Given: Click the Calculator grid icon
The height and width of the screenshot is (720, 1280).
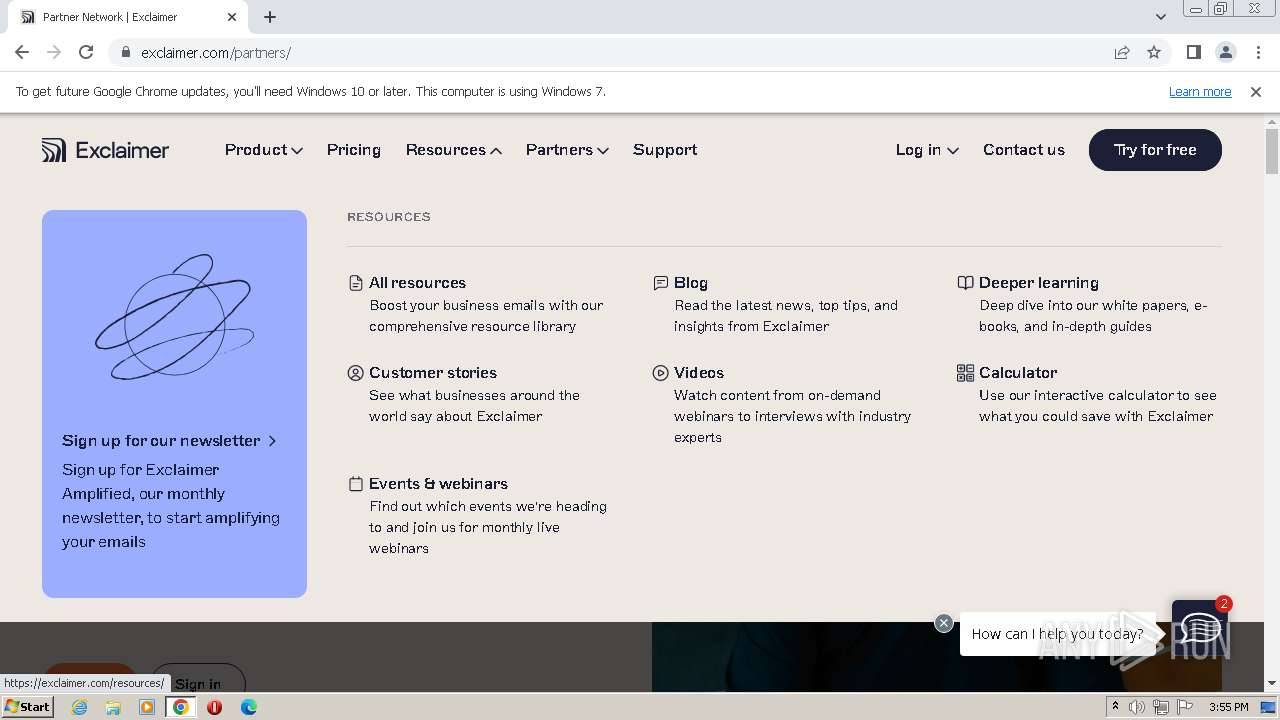Looking at the screenshot, I should (x=965, y=373).
